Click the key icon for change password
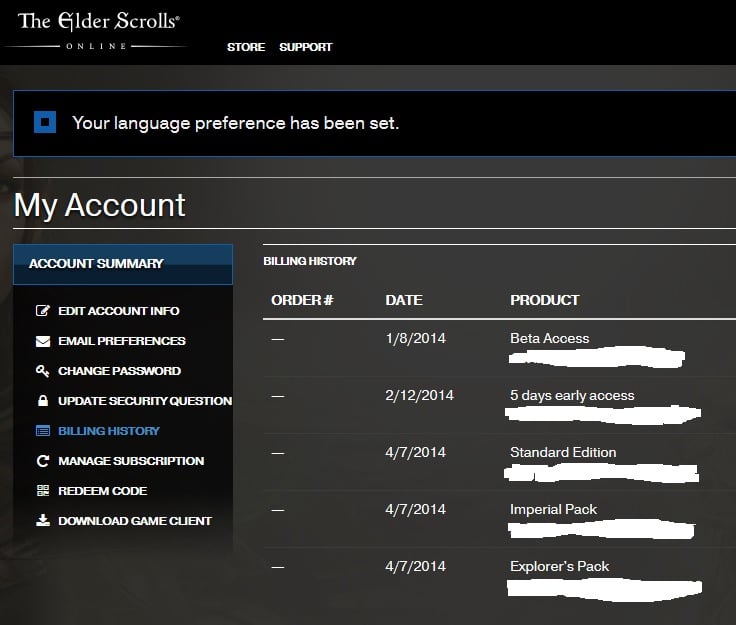Image resolution: width=736 pixels, height=625 pixels. [x=43, y=371]
